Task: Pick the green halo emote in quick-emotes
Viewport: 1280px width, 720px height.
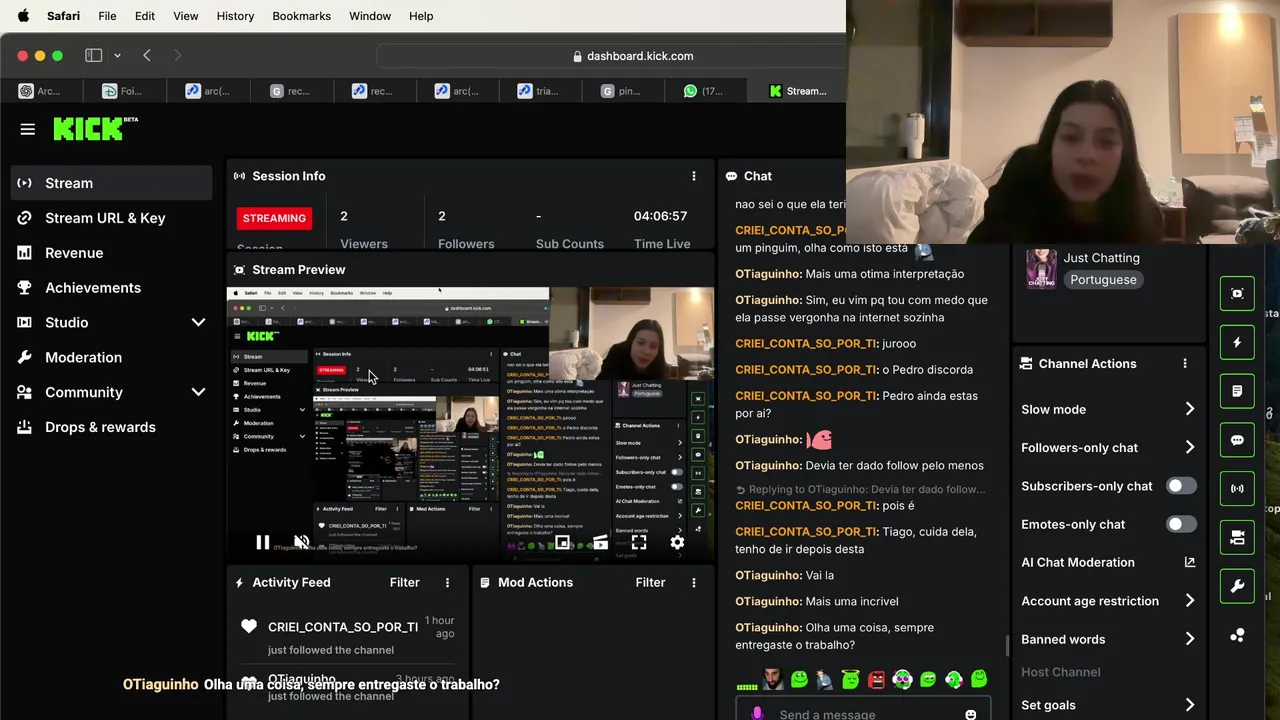Action: point(851,680)
